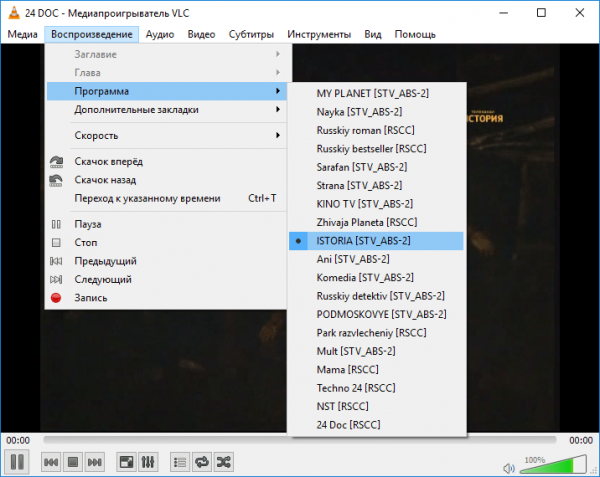Image resolution: width=600 pixels, height=477 pixels.
Task: Select NST [RSCC] program
Action: [x=376, y=406]
